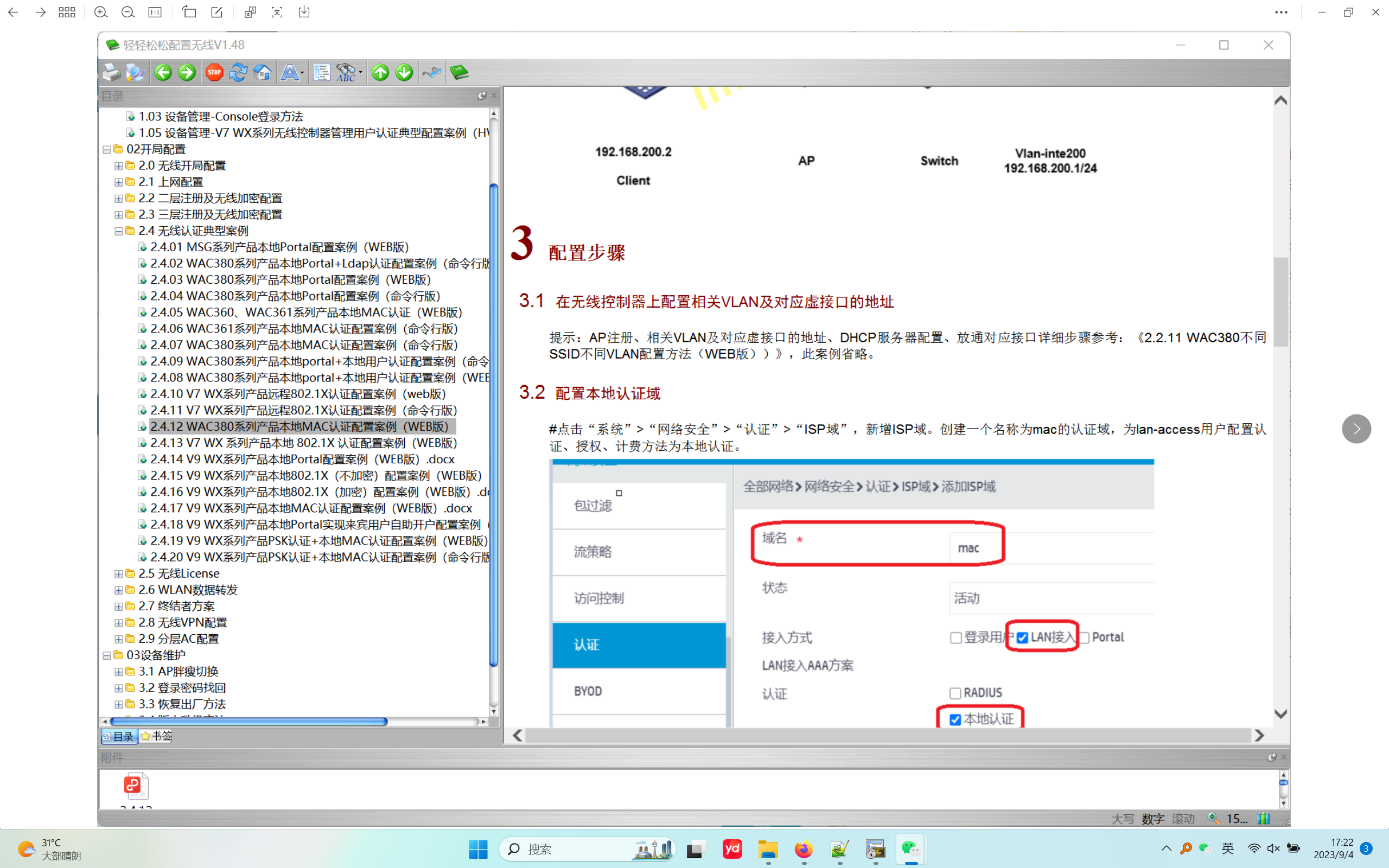This screenshot has height=868, width=1389.
Task: Switch to the 书签 tab
Action: point(156,736)
